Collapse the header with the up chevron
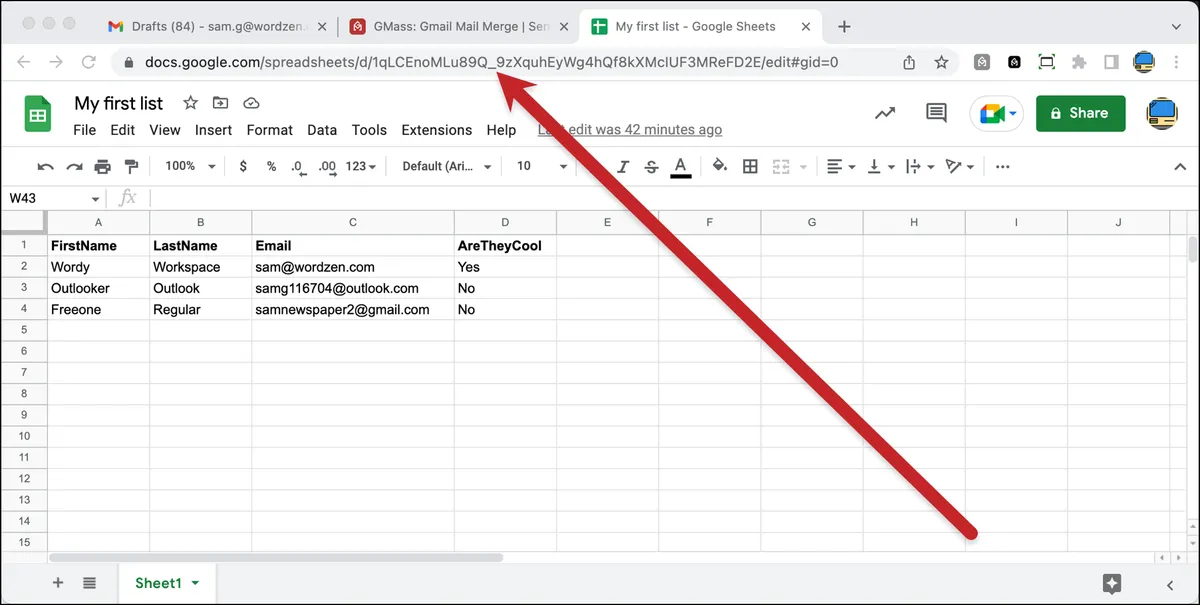The height and width of the screenshot is (605, 1200). click(x=1178, y=167)
